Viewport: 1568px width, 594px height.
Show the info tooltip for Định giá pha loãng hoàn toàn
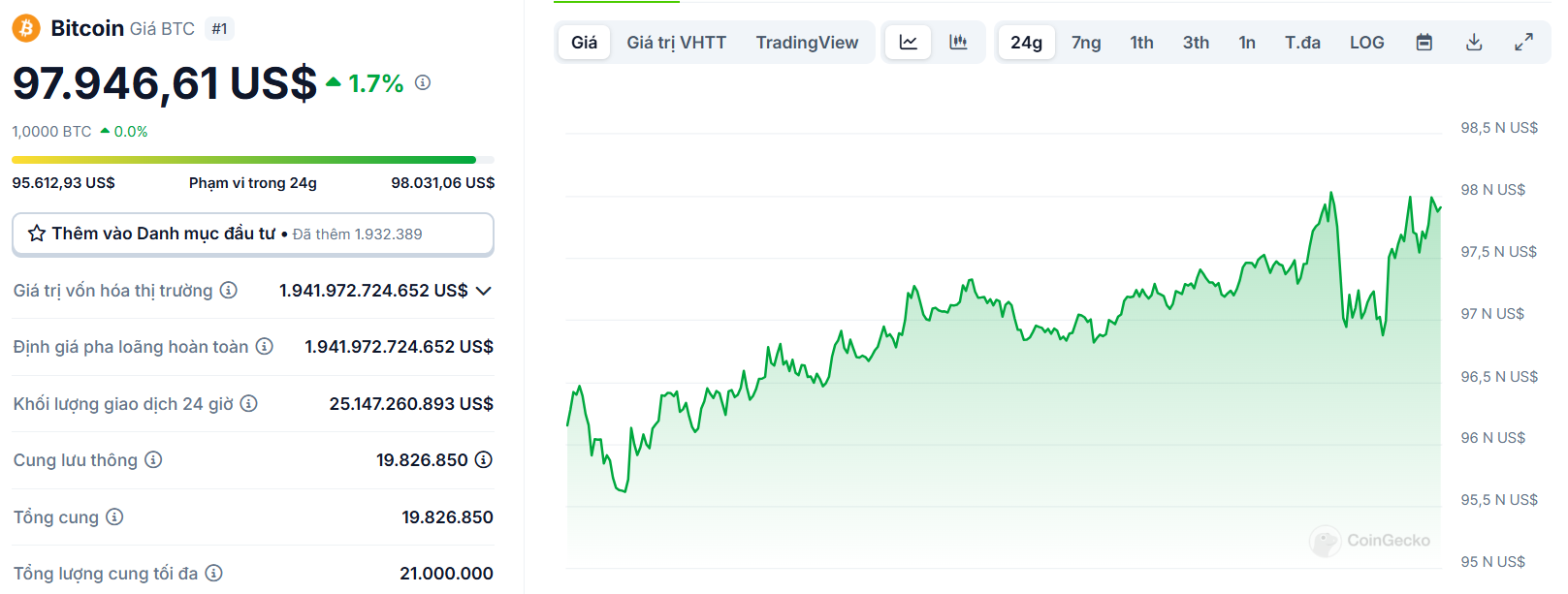pyautogui.click(x=265, y=346)
